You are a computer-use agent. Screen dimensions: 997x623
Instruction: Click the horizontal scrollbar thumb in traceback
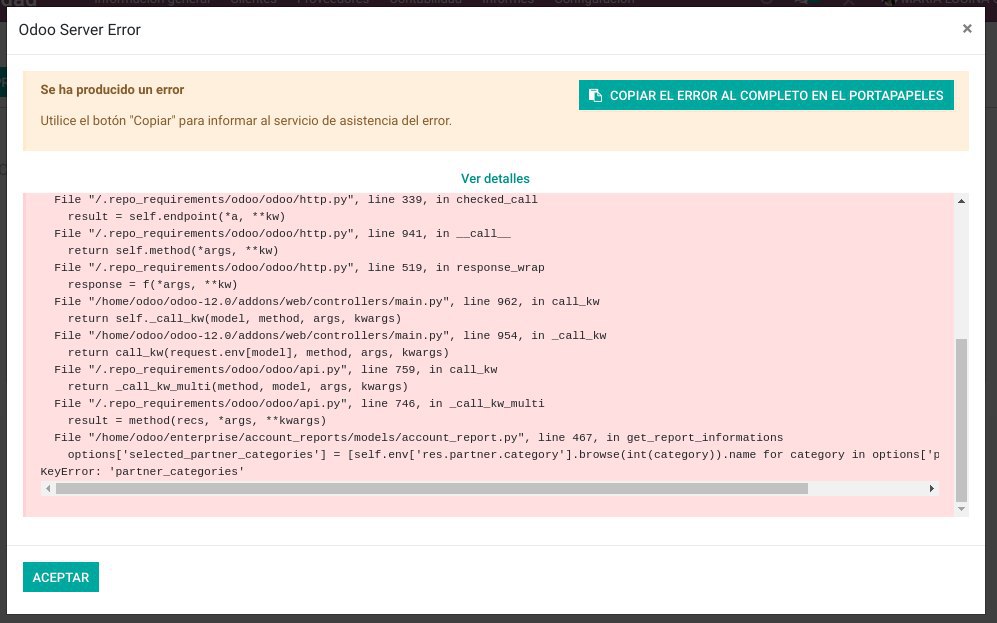432,489
